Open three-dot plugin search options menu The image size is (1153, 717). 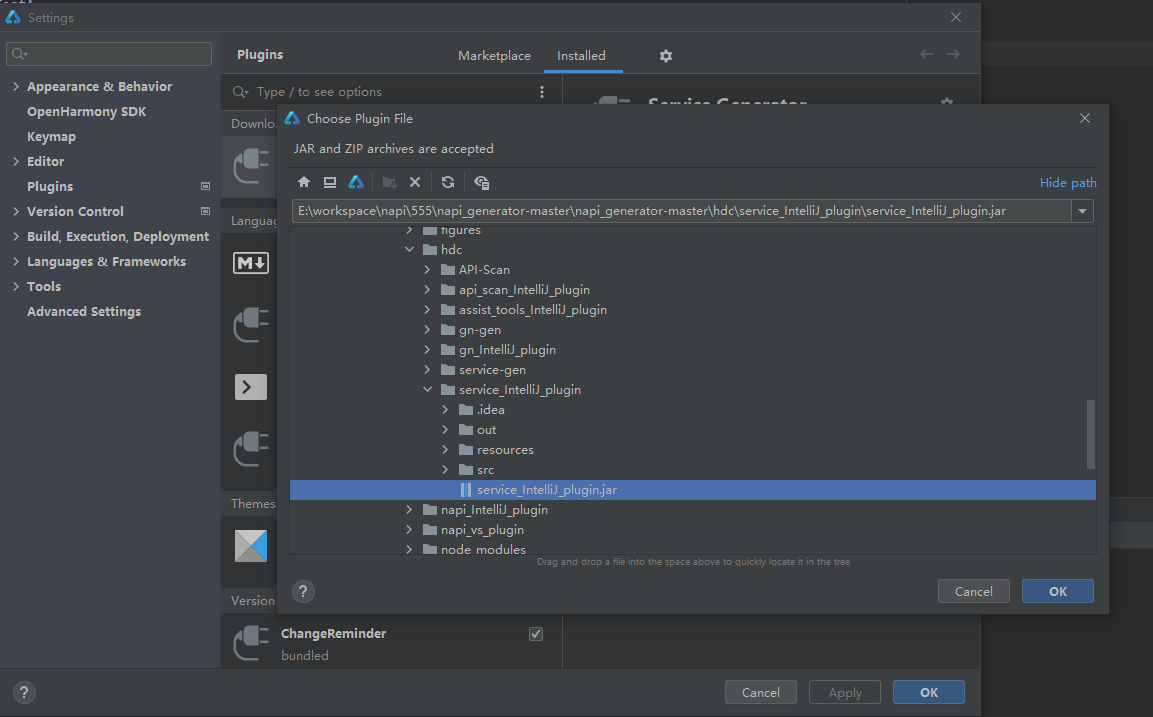(x=542, y=92)
